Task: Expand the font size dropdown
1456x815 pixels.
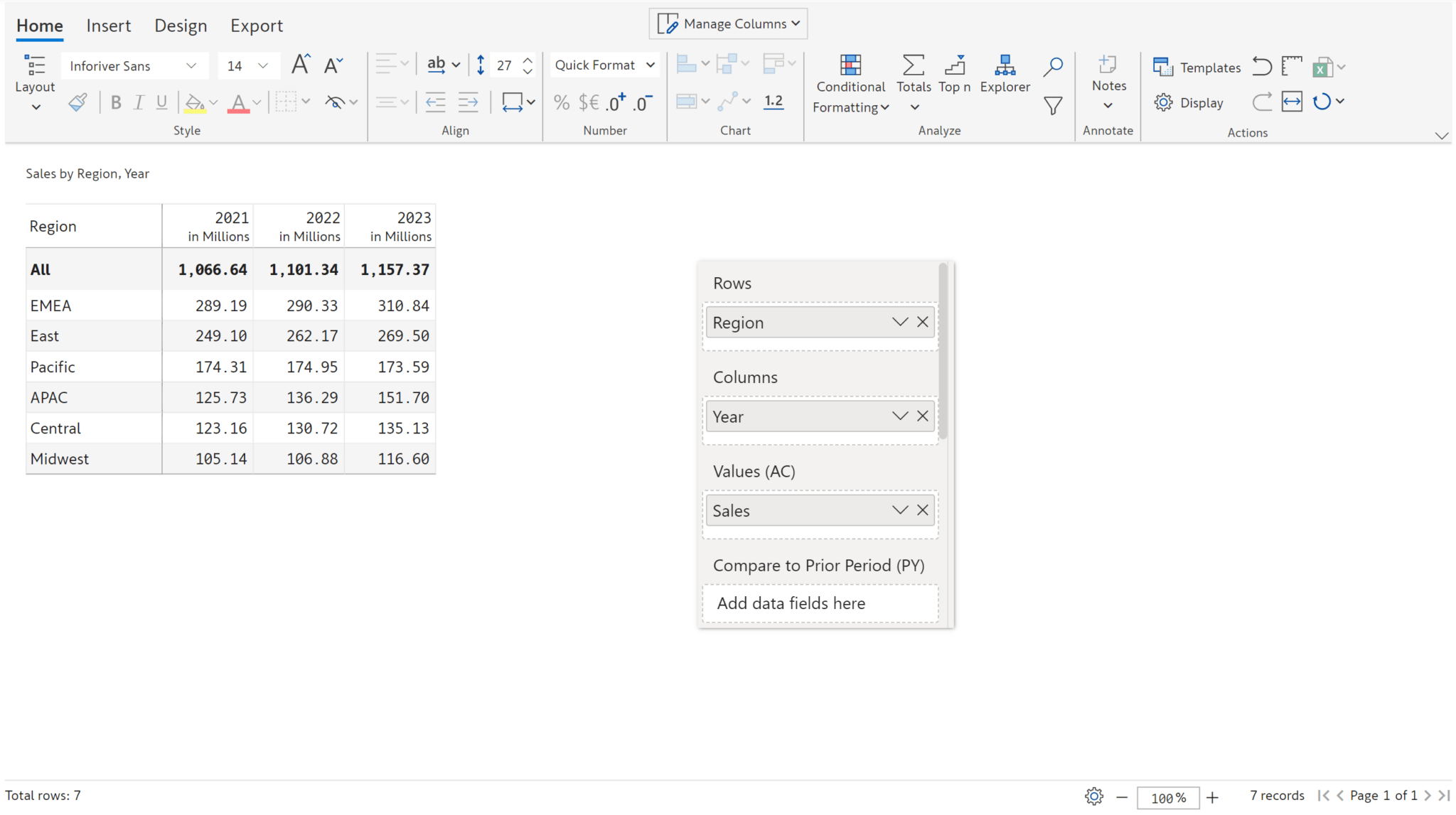Action: [x=264, y=65]
